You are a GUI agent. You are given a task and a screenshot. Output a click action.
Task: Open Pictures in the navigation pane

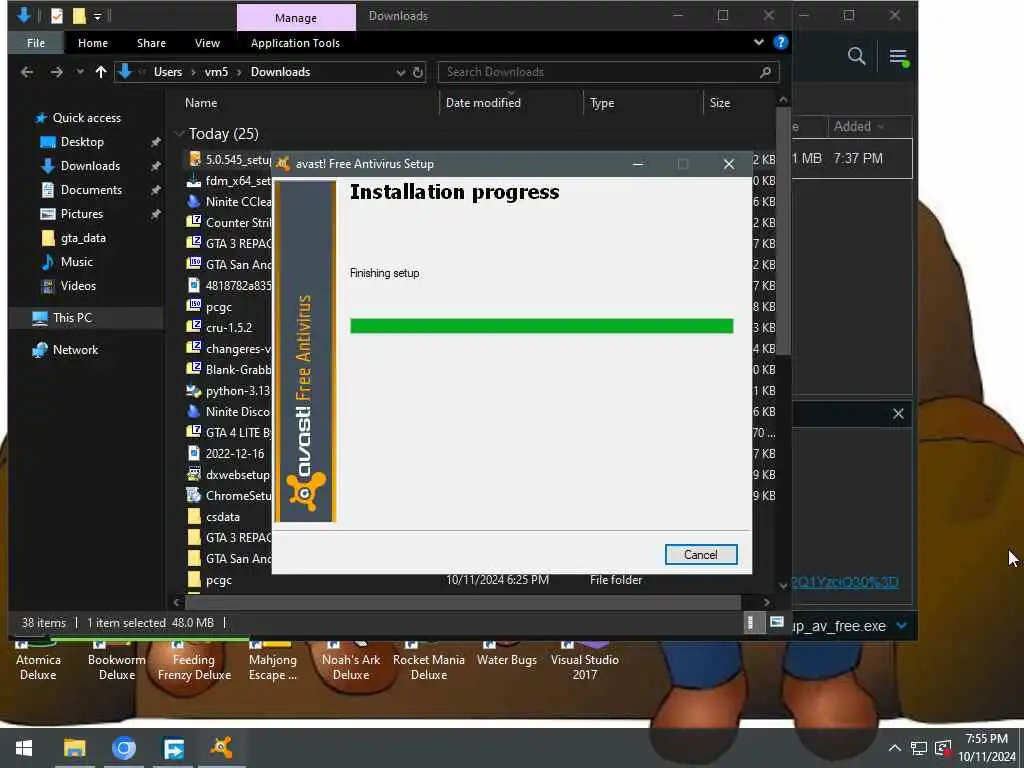82,214
